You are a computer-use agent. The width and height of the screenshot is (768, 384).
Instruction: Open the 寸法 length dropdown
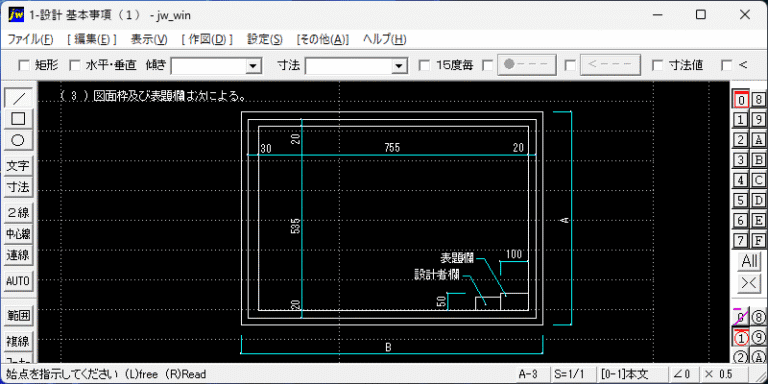click(x=399, y=65)
